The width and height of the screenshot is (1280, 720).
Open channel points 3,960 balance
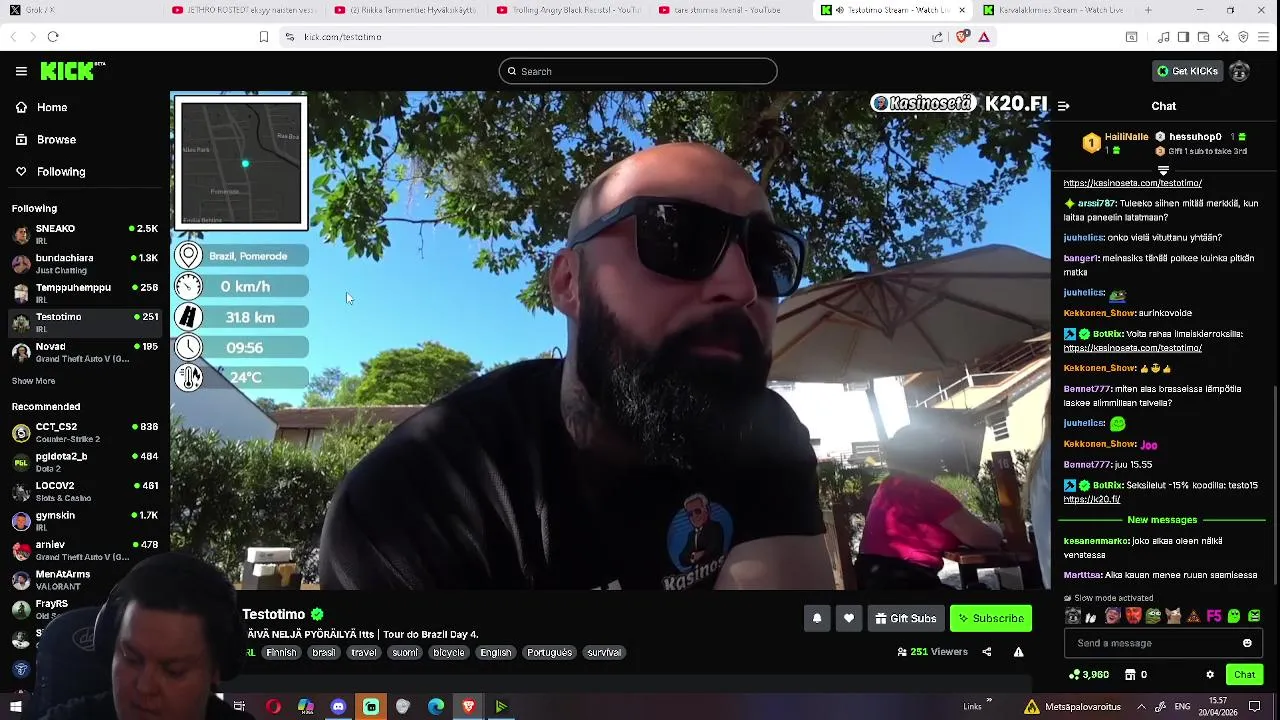pos(1088,675)
